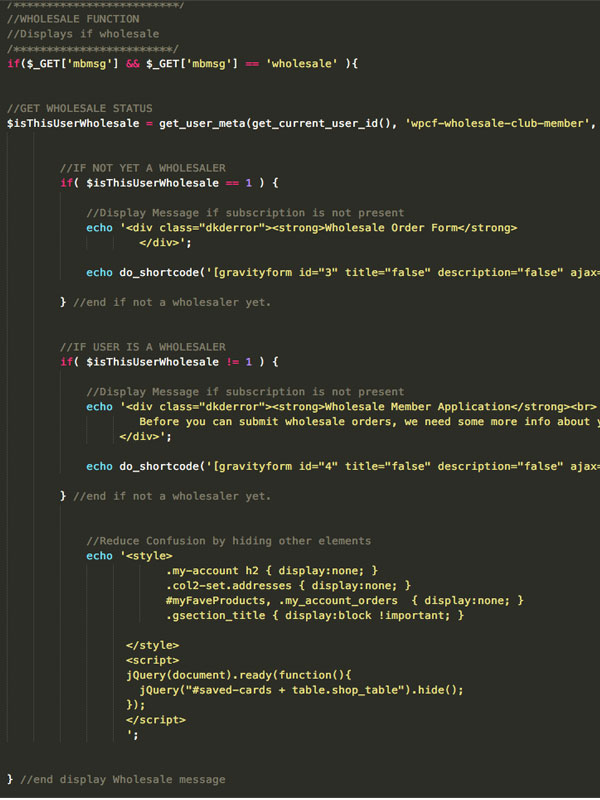Screen dimensions: 600x800
Task: Click the '.gsection_title' CSS rule
Action: (315, 615)
